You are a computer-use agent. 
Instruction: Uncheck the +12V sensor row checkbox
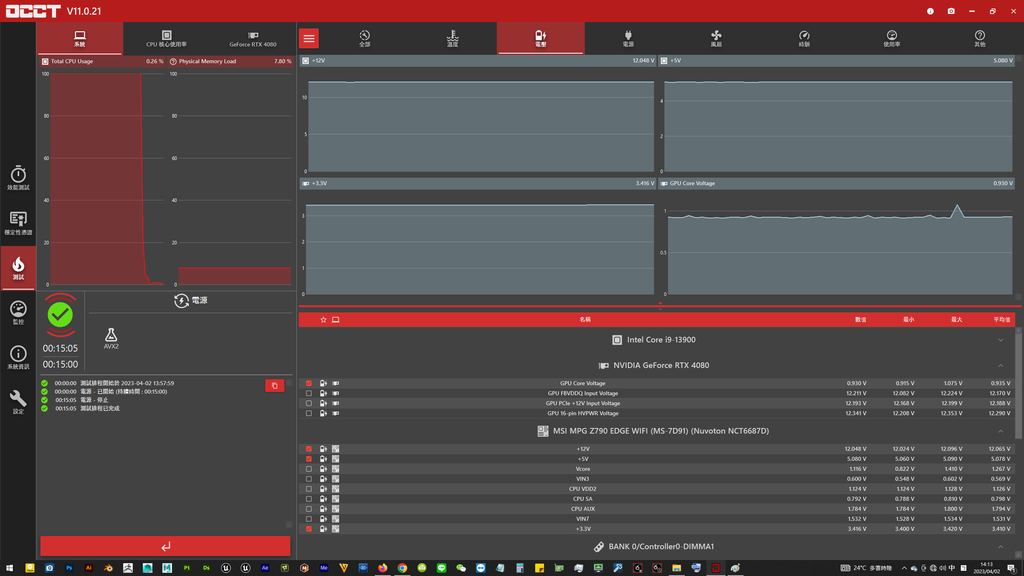pyautogui.click(x=309, y=449)
